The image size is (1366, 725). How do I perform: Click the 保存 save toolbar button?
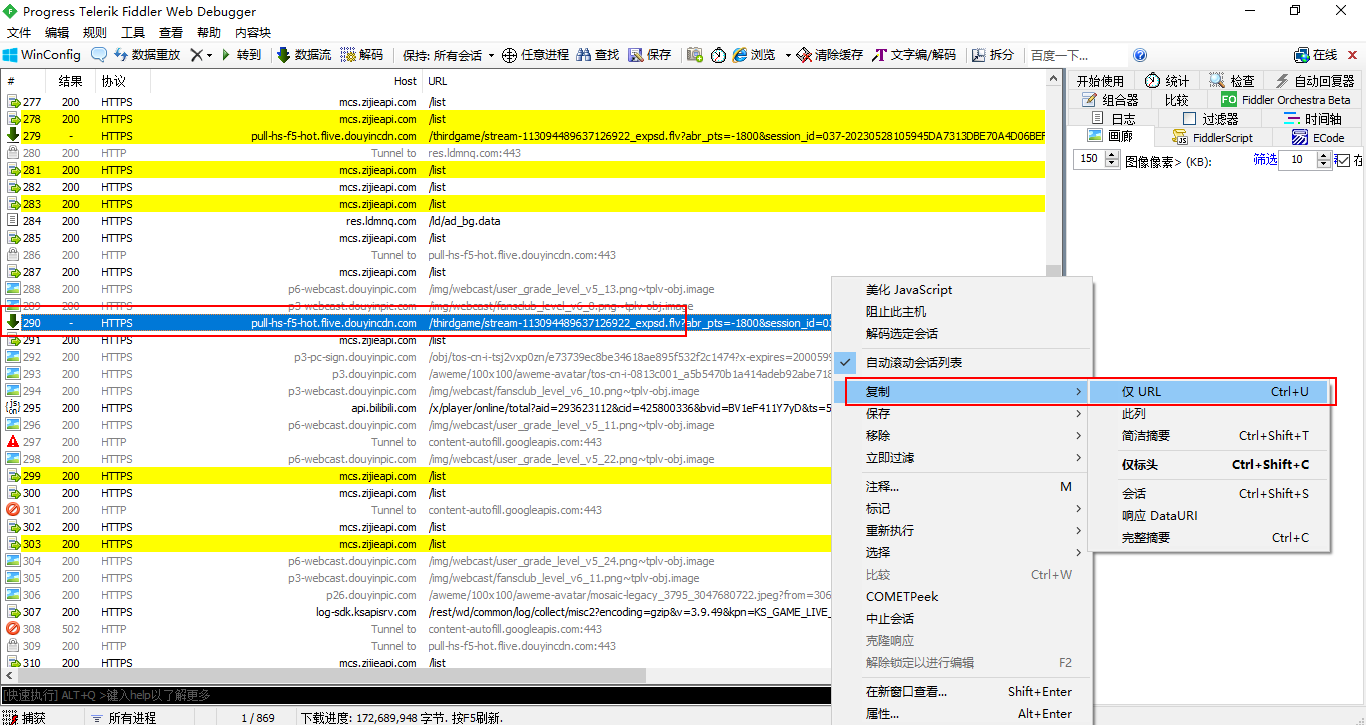point(650,55)
